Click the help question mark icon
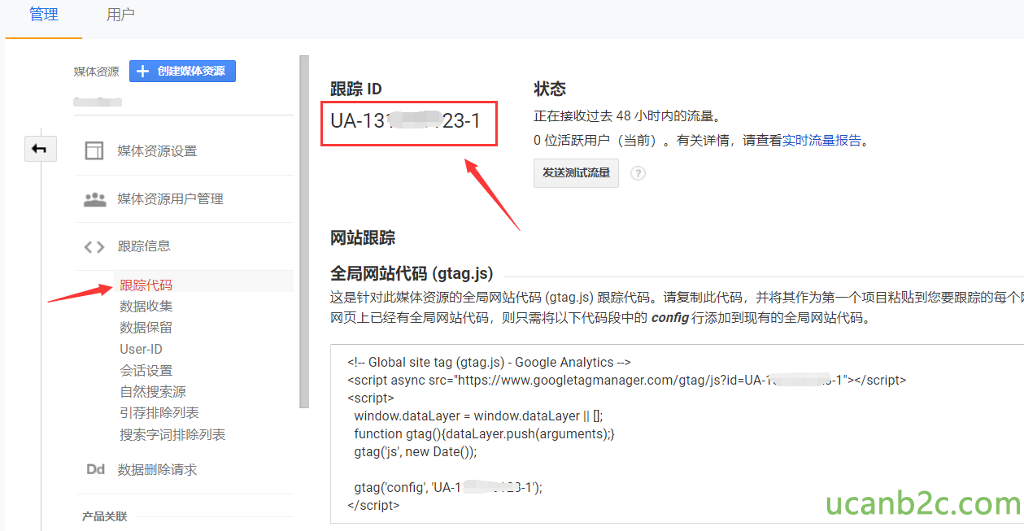The height and width of the screenshot is (531, 1024). tap(638, 173)
